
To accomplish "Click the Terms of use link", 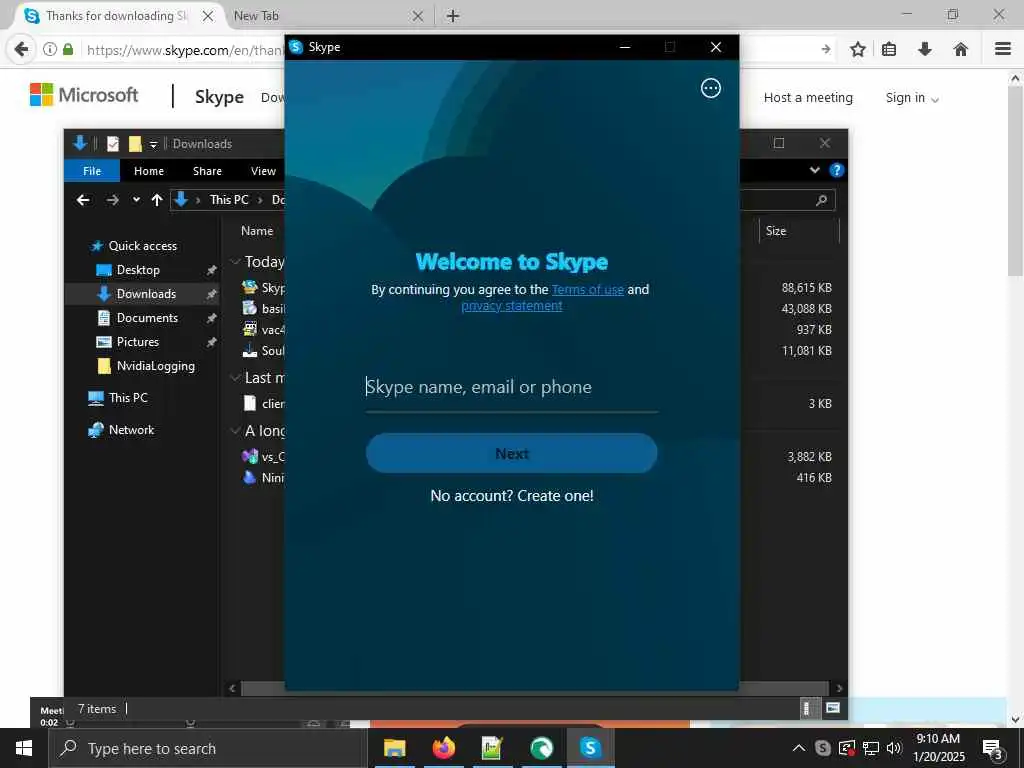I will [x=588, y=289].
